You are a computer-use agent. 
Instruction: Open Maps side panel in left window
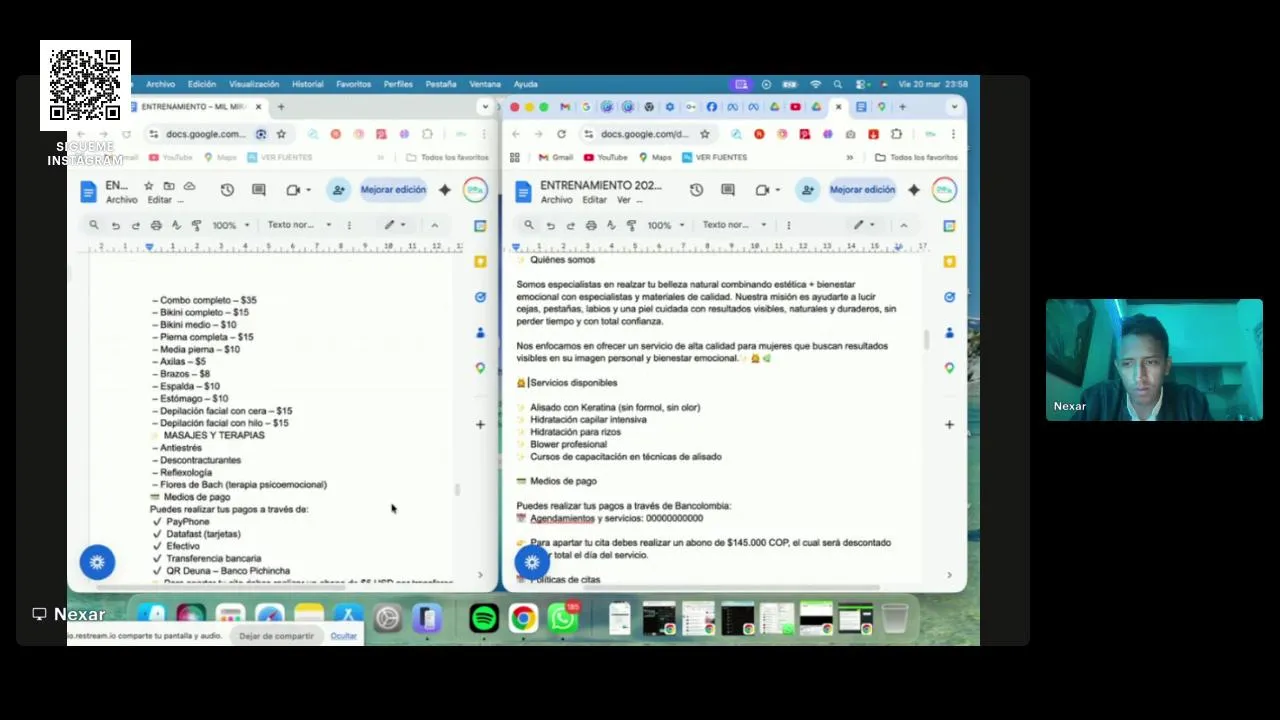tap(480, 368)
